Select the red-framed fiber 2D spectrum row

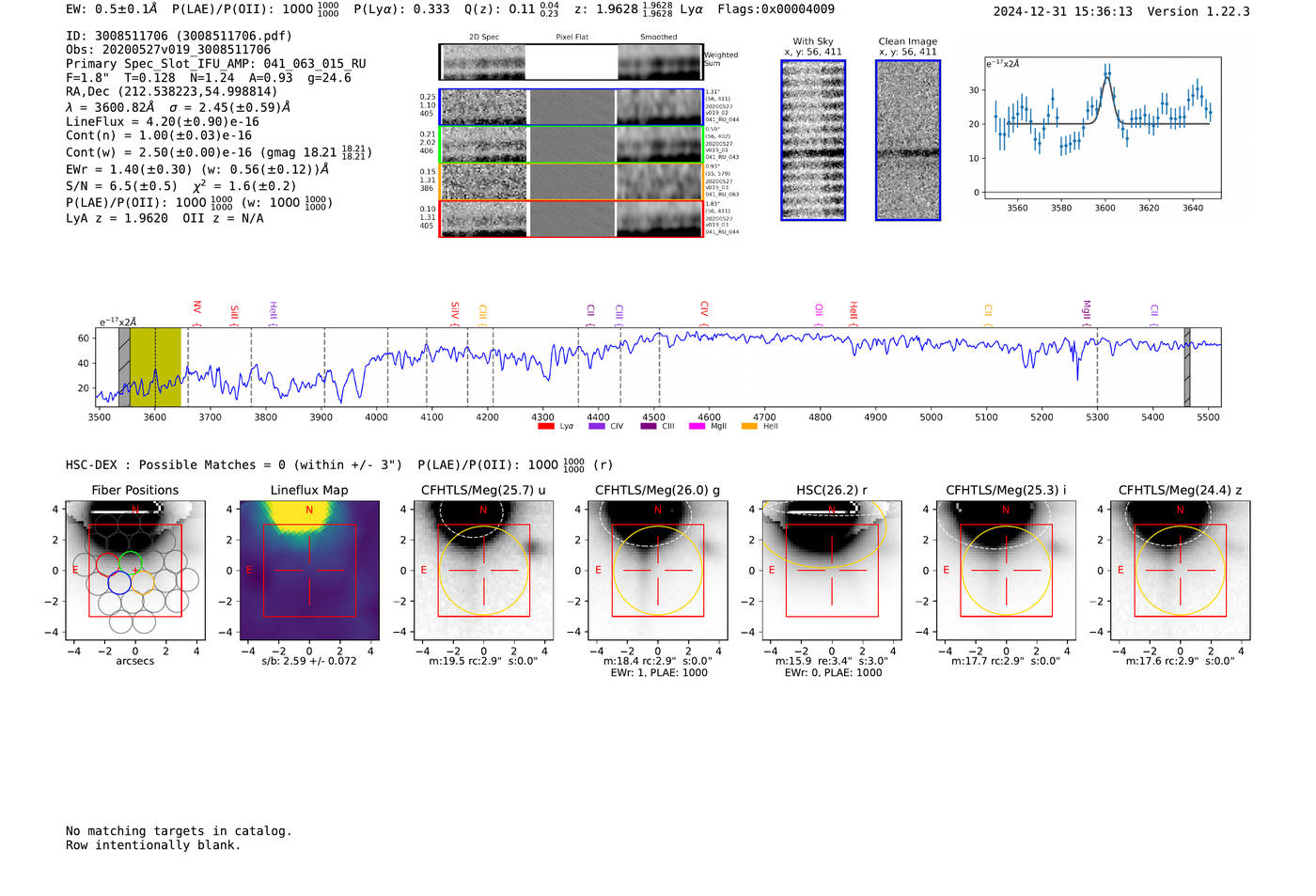point(572,219)
